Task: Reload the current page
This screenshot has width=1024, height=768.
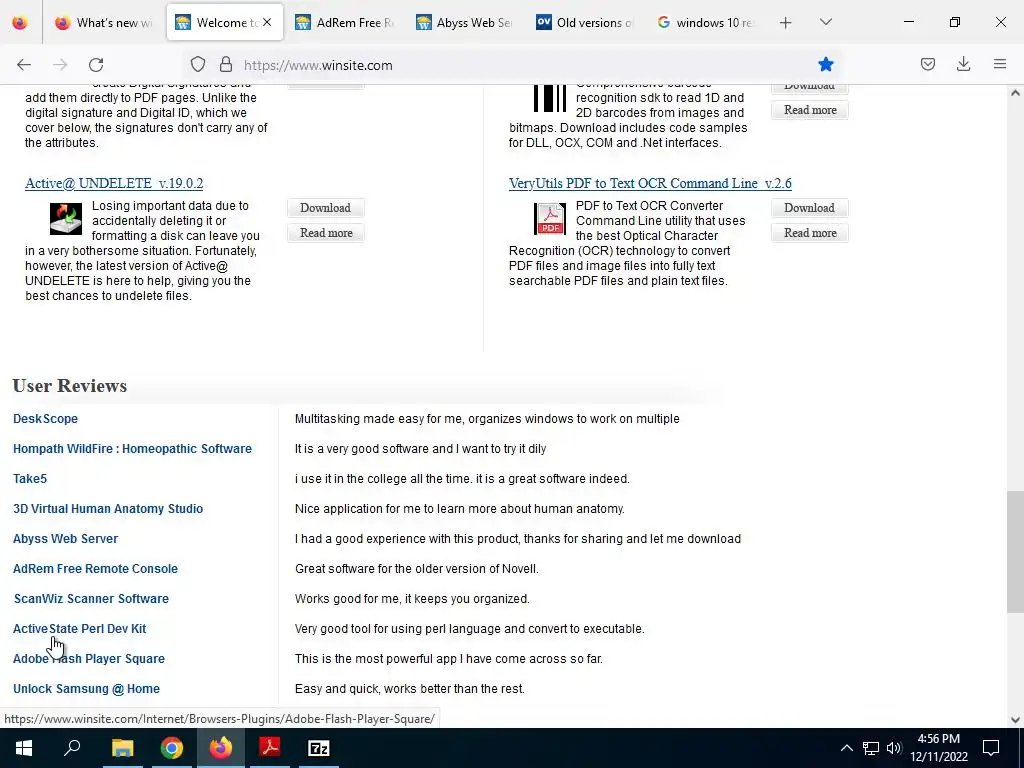Action: point(96,65)
